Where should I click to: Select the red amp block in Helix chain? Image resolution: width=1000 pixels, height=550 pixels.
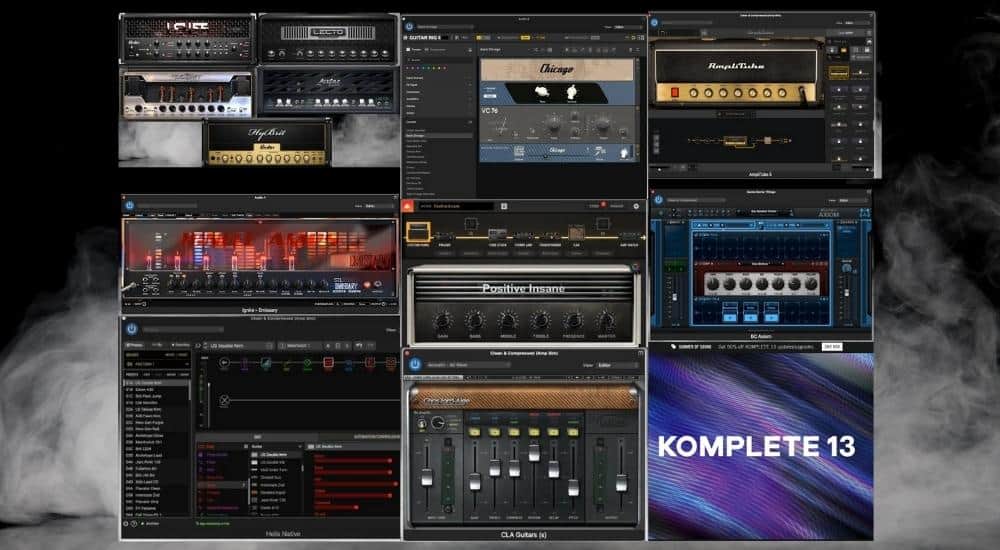[328, 363]
